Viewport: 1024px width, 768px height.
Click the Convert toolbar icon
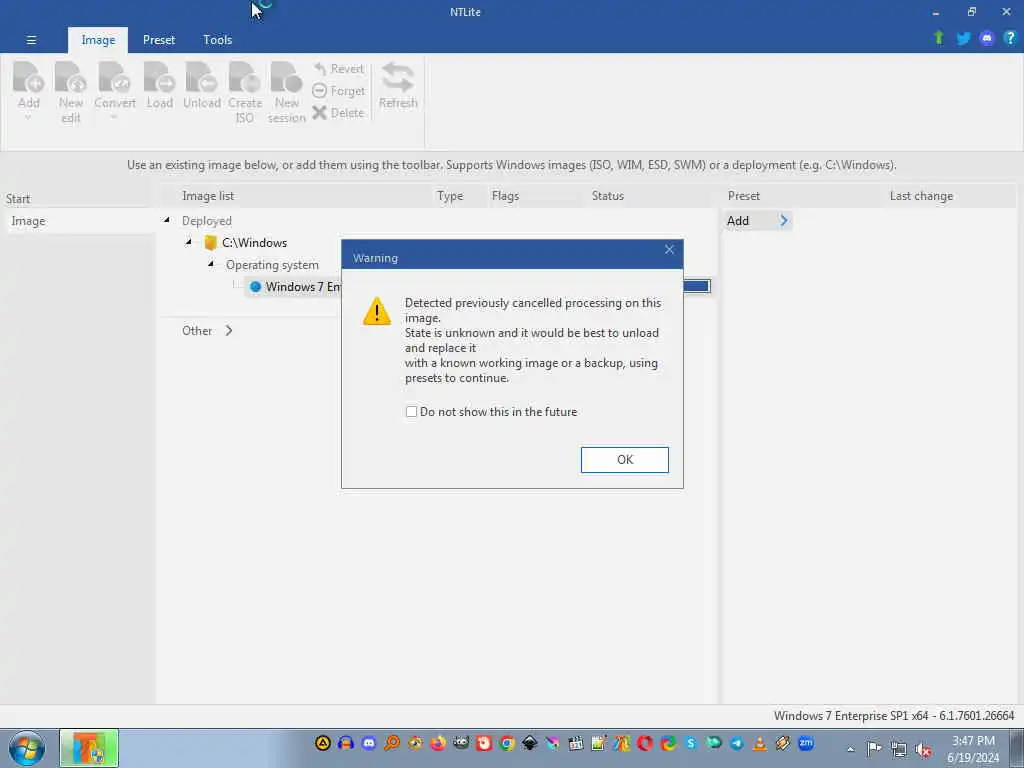[114, 78]
